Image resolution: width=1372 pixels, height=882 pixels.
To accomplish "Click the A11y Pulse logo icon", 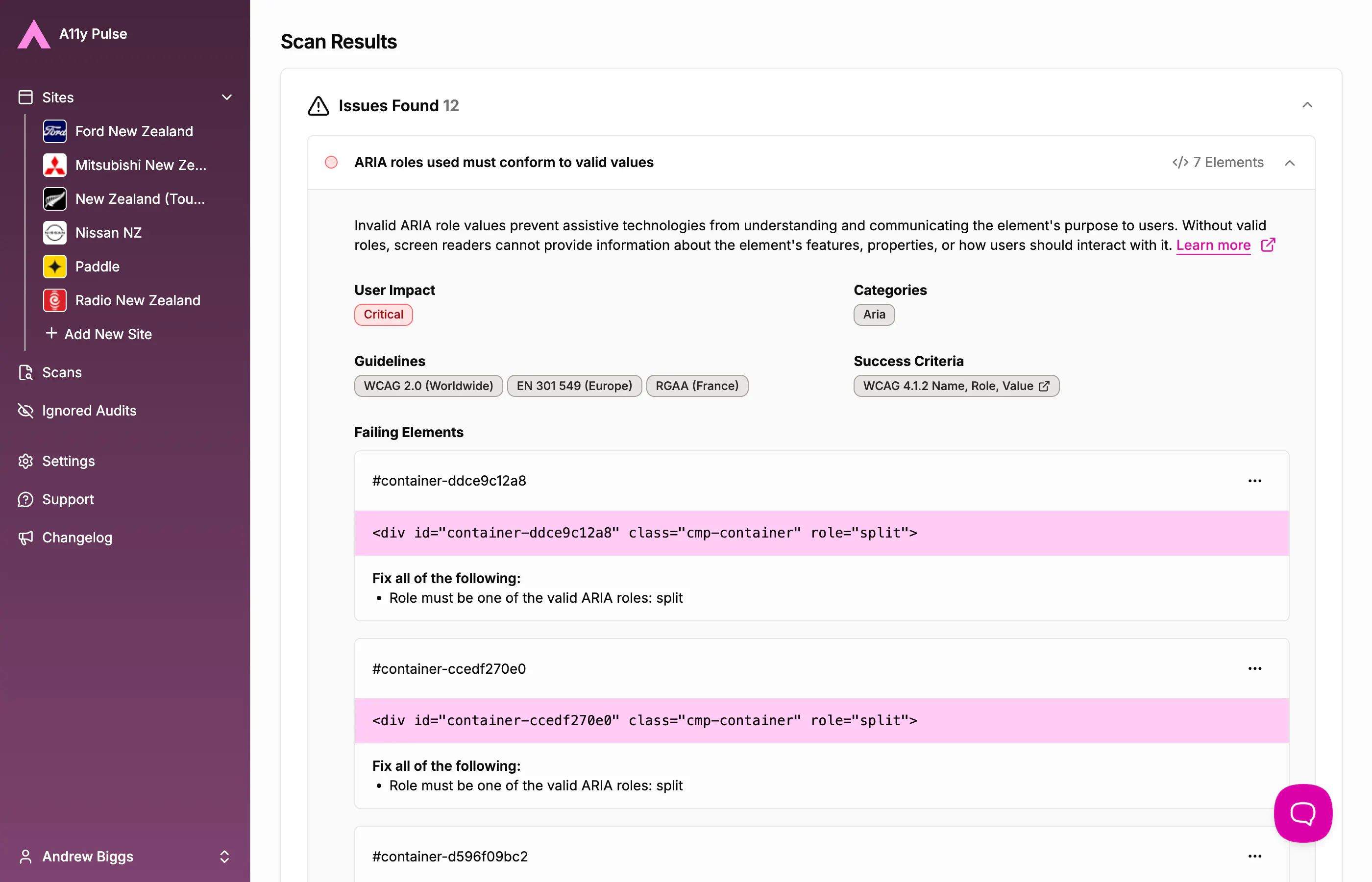I will [34, 34].
